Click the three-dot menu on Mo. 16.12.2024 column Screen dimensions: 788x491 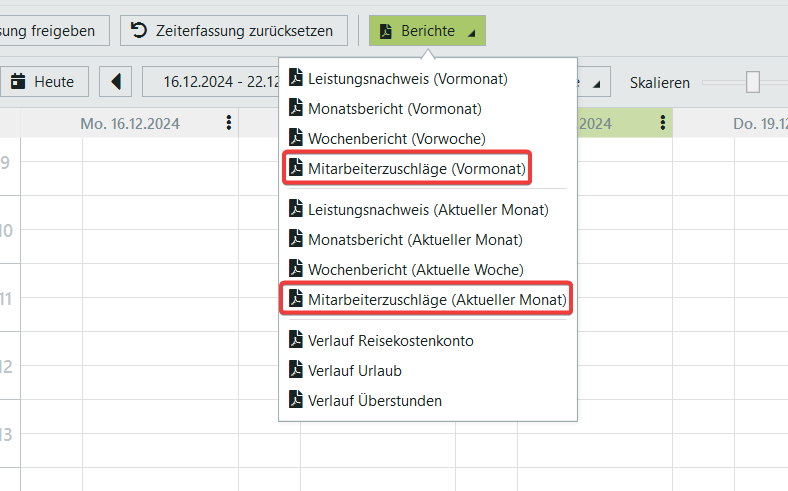tap(229, 123)
